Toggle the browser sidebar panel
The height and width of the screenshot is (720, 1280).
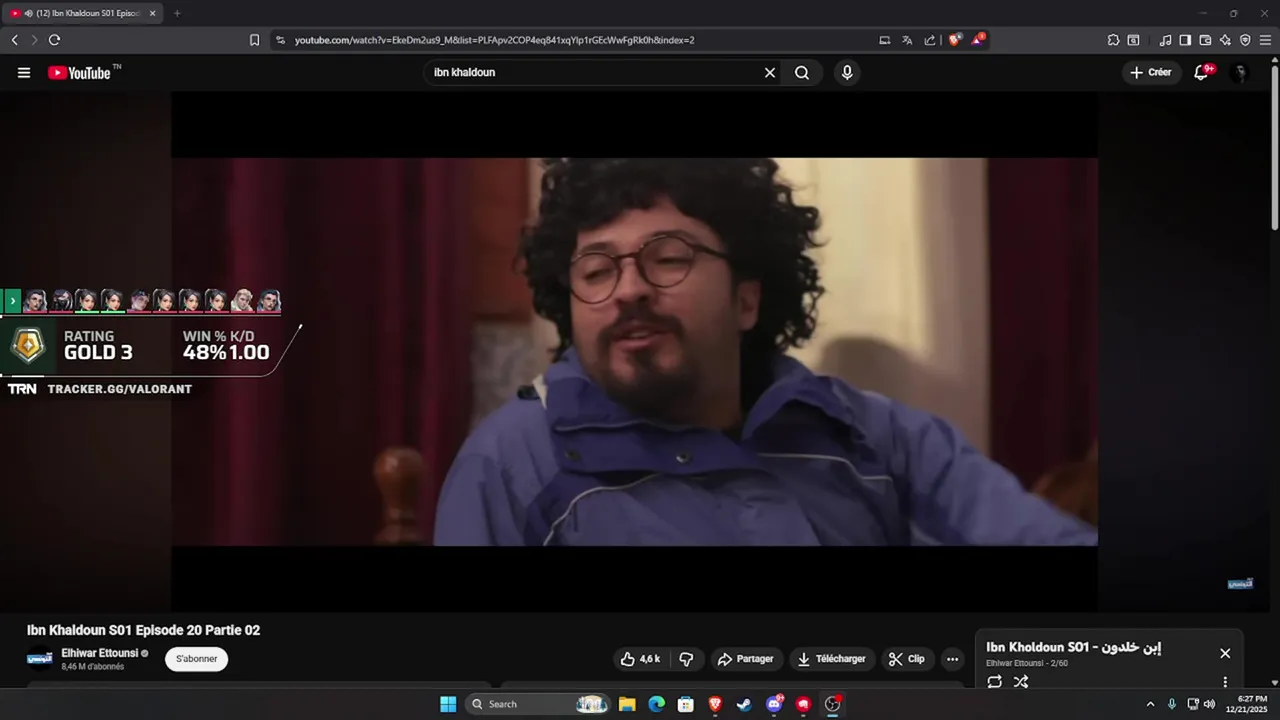(1185, 40)
